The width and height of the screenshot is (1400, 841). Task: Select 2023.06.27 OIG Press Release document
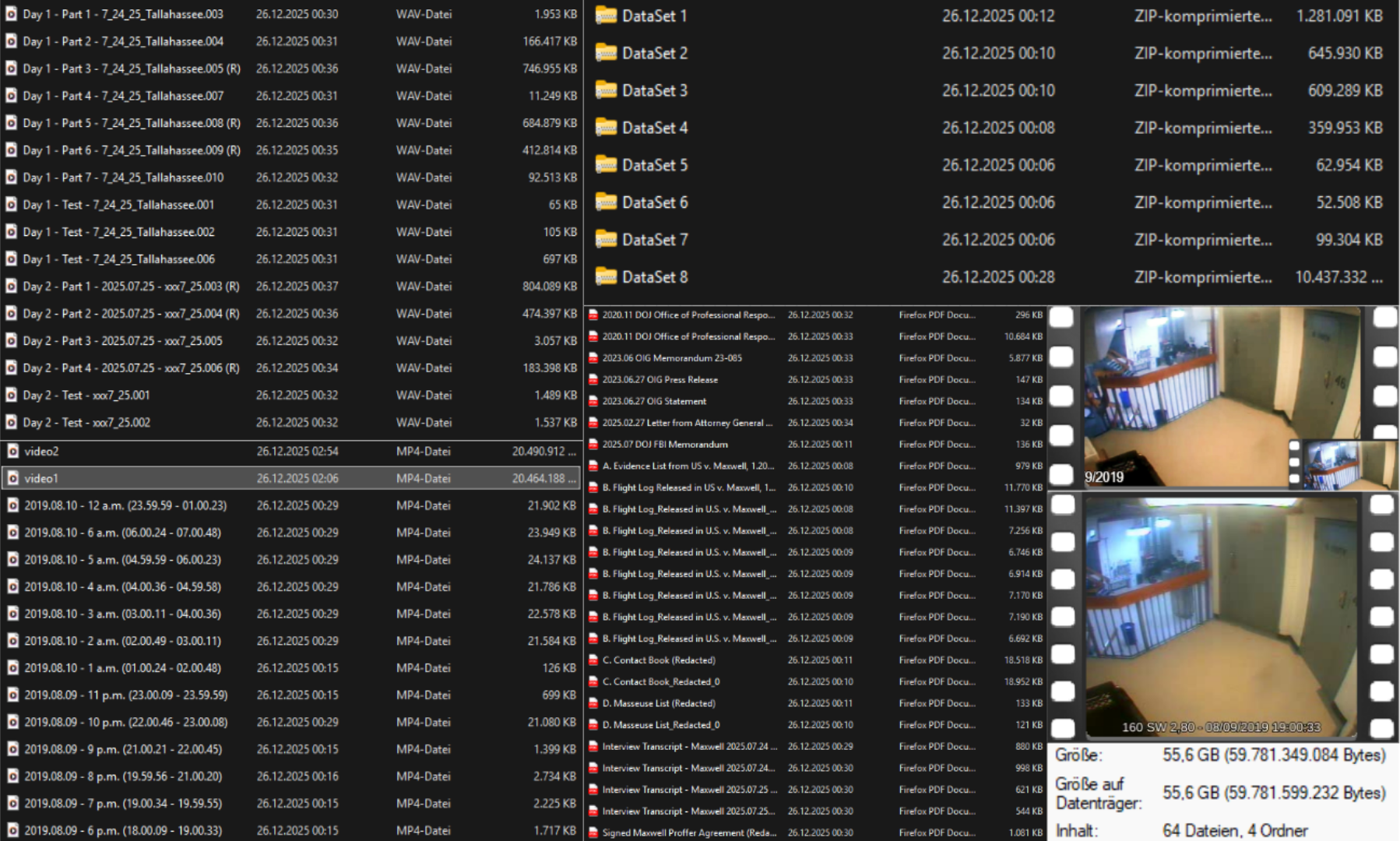[x=660, y=380]
